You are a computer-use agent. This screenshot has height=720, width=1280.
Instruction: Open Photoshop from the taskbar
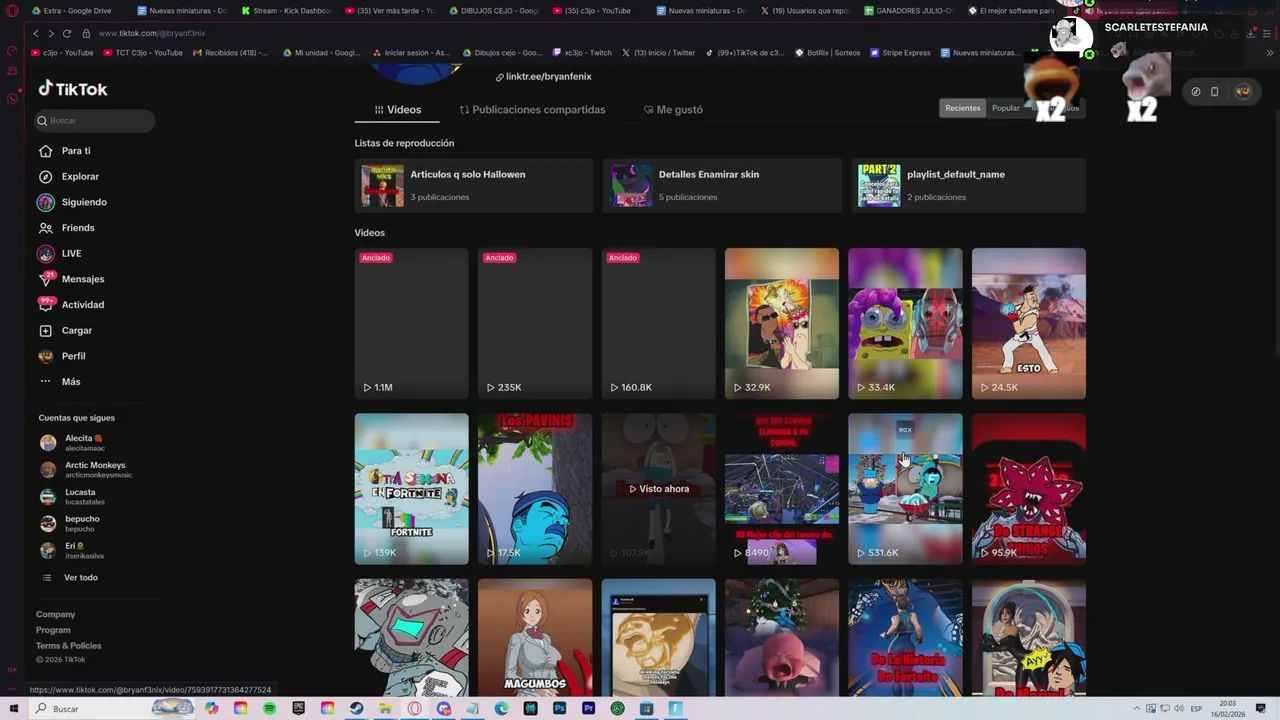560,708
